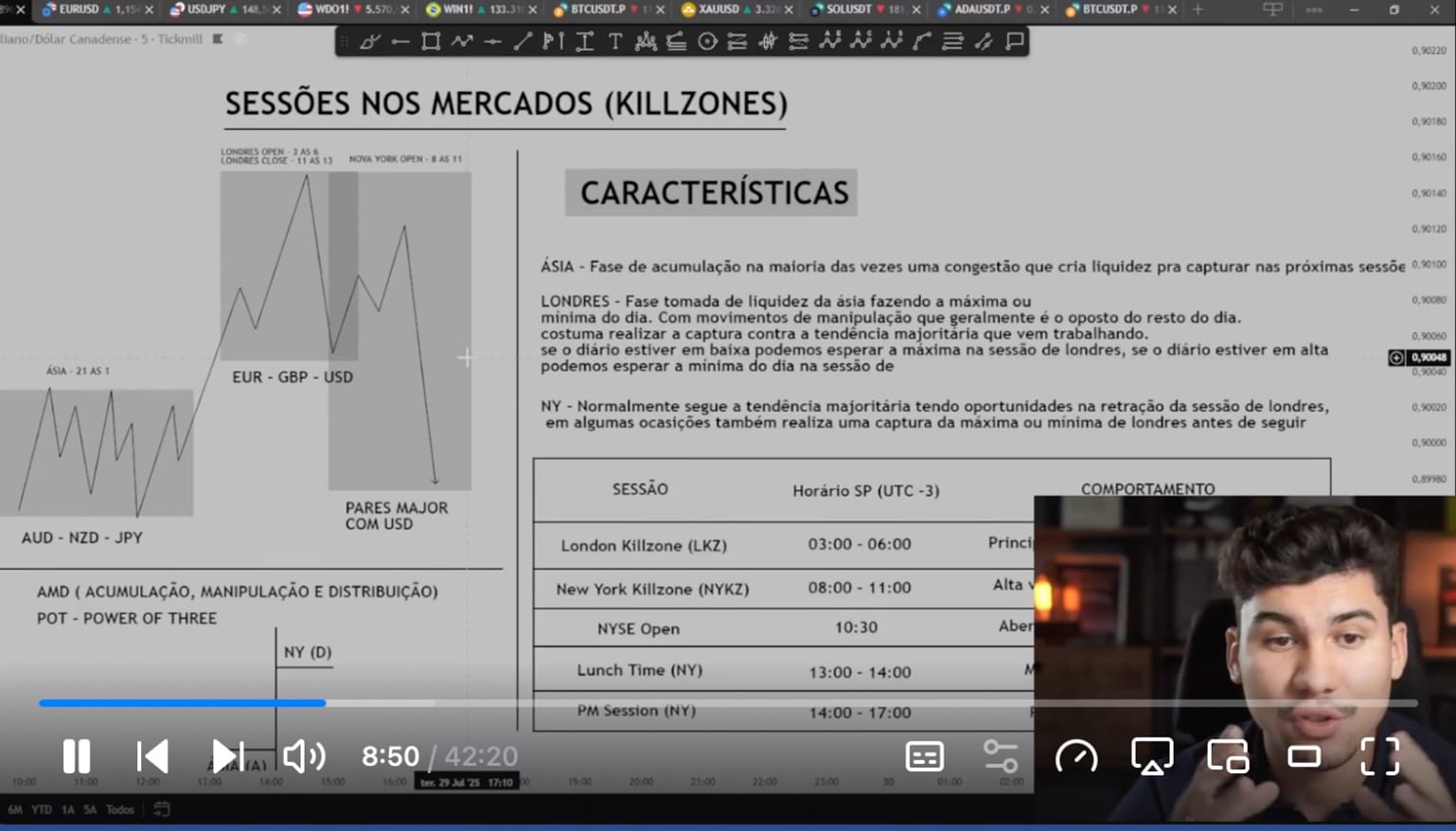This screenshot has height=831, width=1456.
Task: Select the Text tool in toolbar
Action: pos(615,42)
